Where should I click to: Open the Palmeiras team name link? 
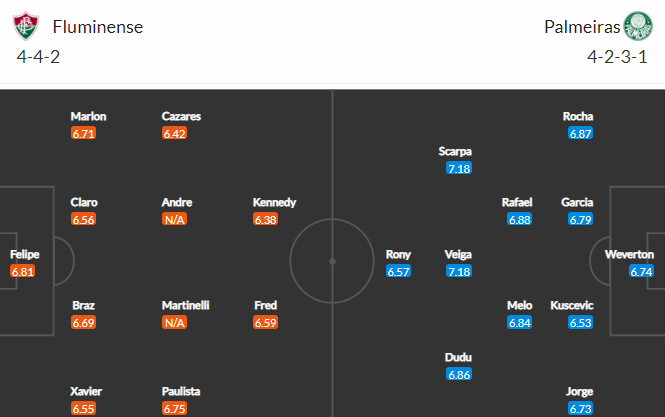tap(582, 27)
